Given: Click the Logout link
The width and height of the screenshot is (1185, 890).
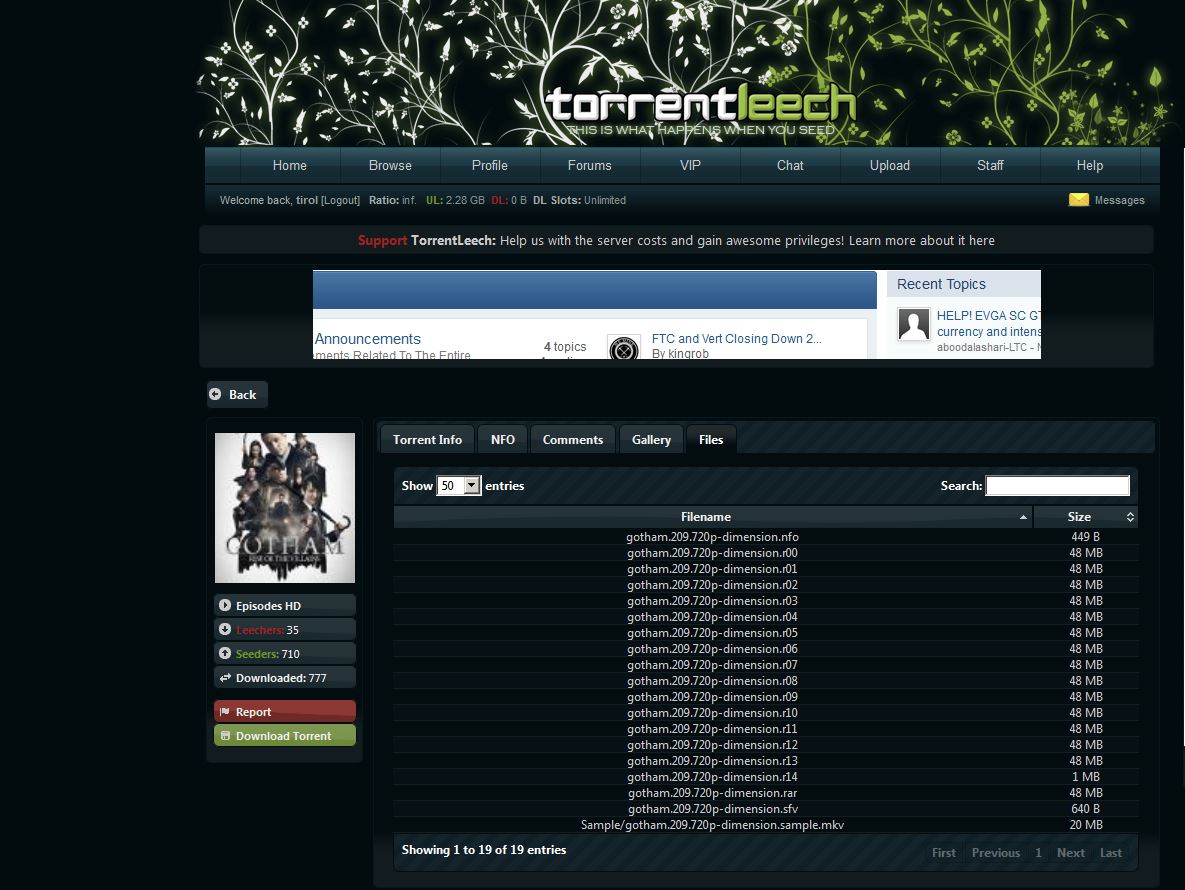Looking at the screenshot, I should [x=340, y=200].
